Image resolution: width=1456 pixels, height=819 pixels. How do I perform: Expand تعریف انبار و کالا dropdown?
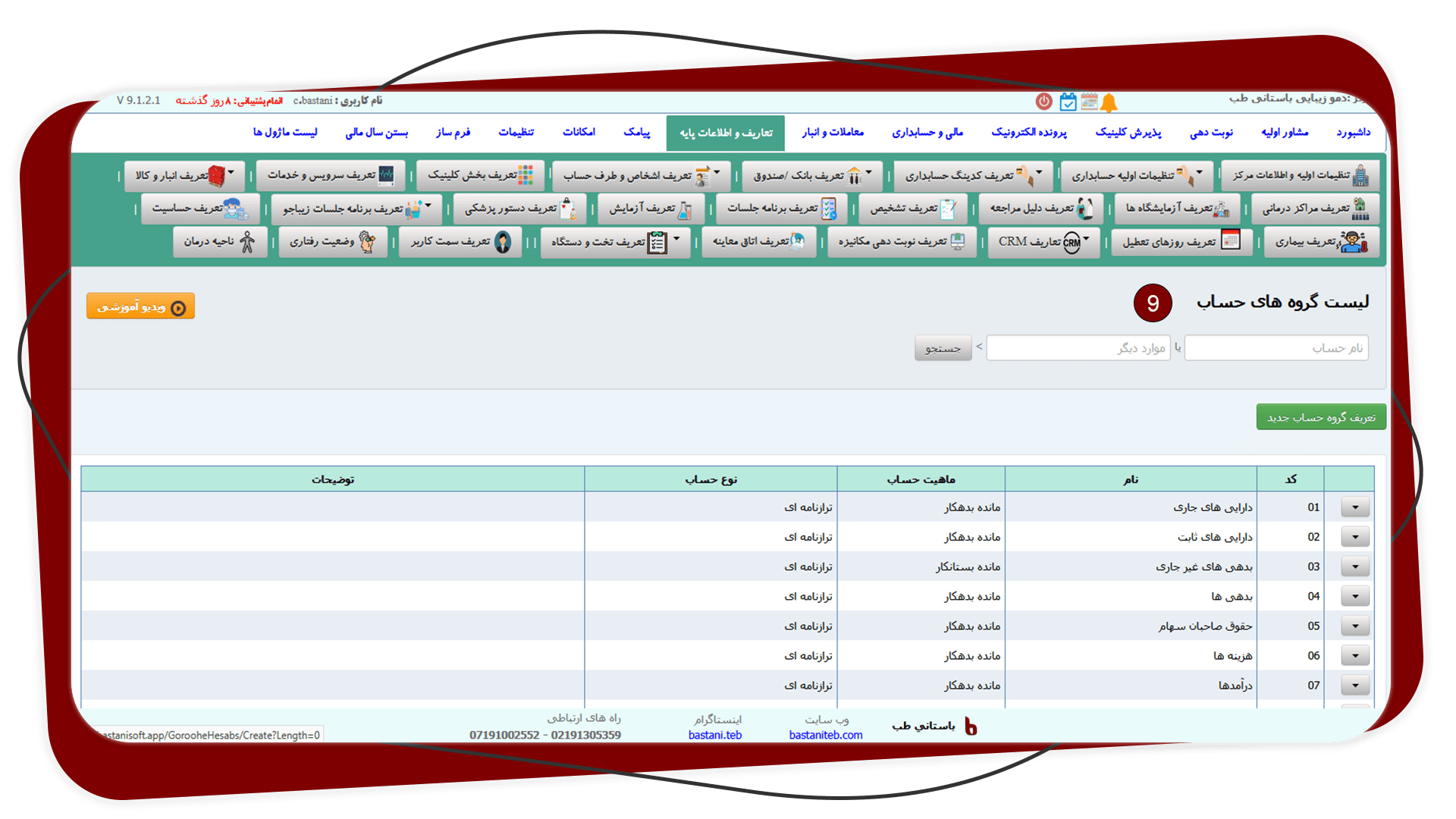point(184,176)
